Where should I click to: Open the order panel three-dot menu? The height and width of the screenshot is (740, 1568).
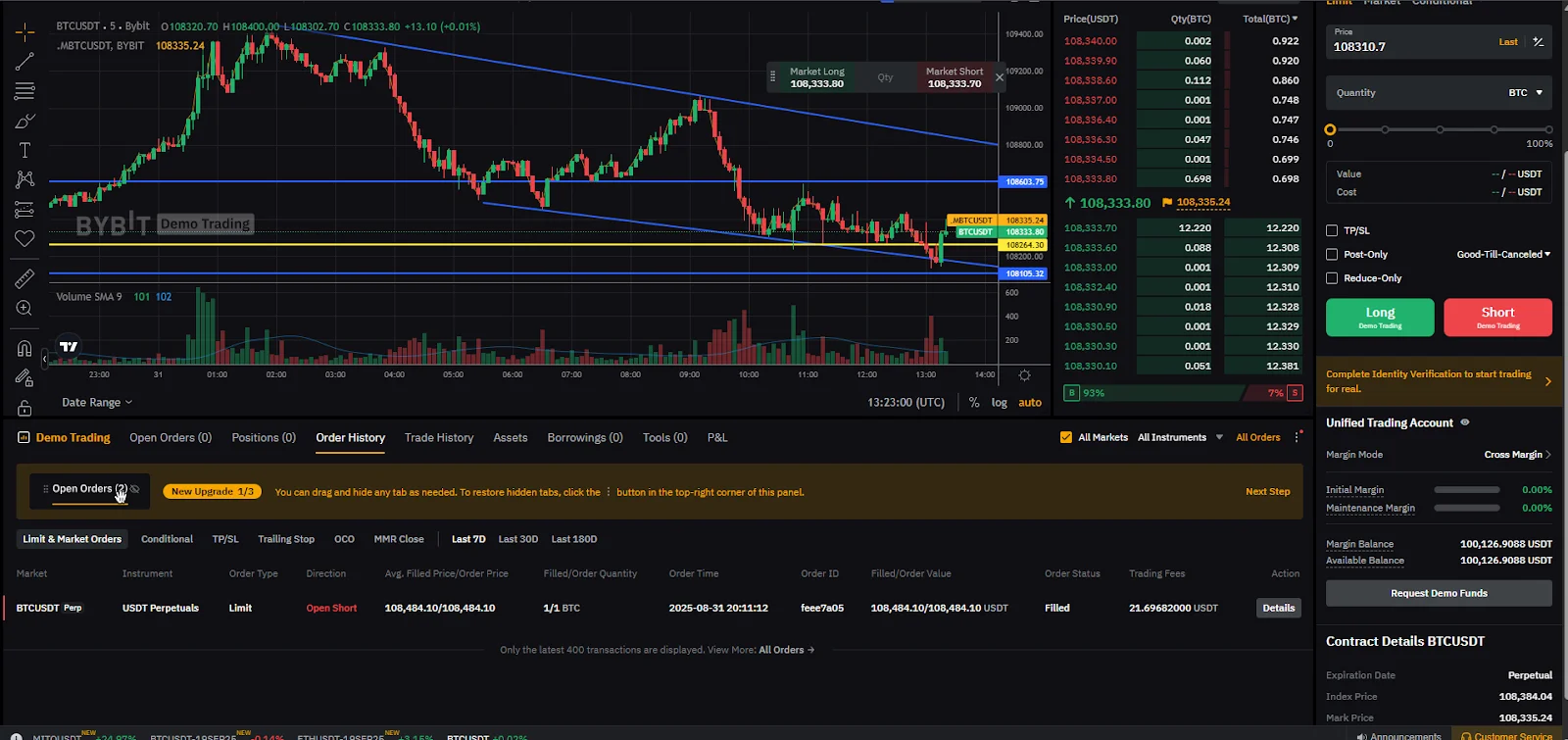click(x=1297, y=437)
